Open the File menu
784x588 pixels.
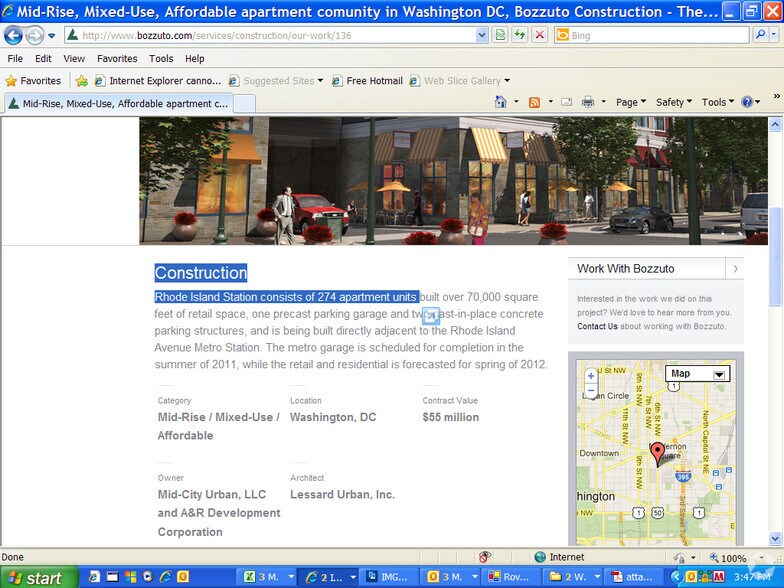pyautogui.click(x=15, y=58)
